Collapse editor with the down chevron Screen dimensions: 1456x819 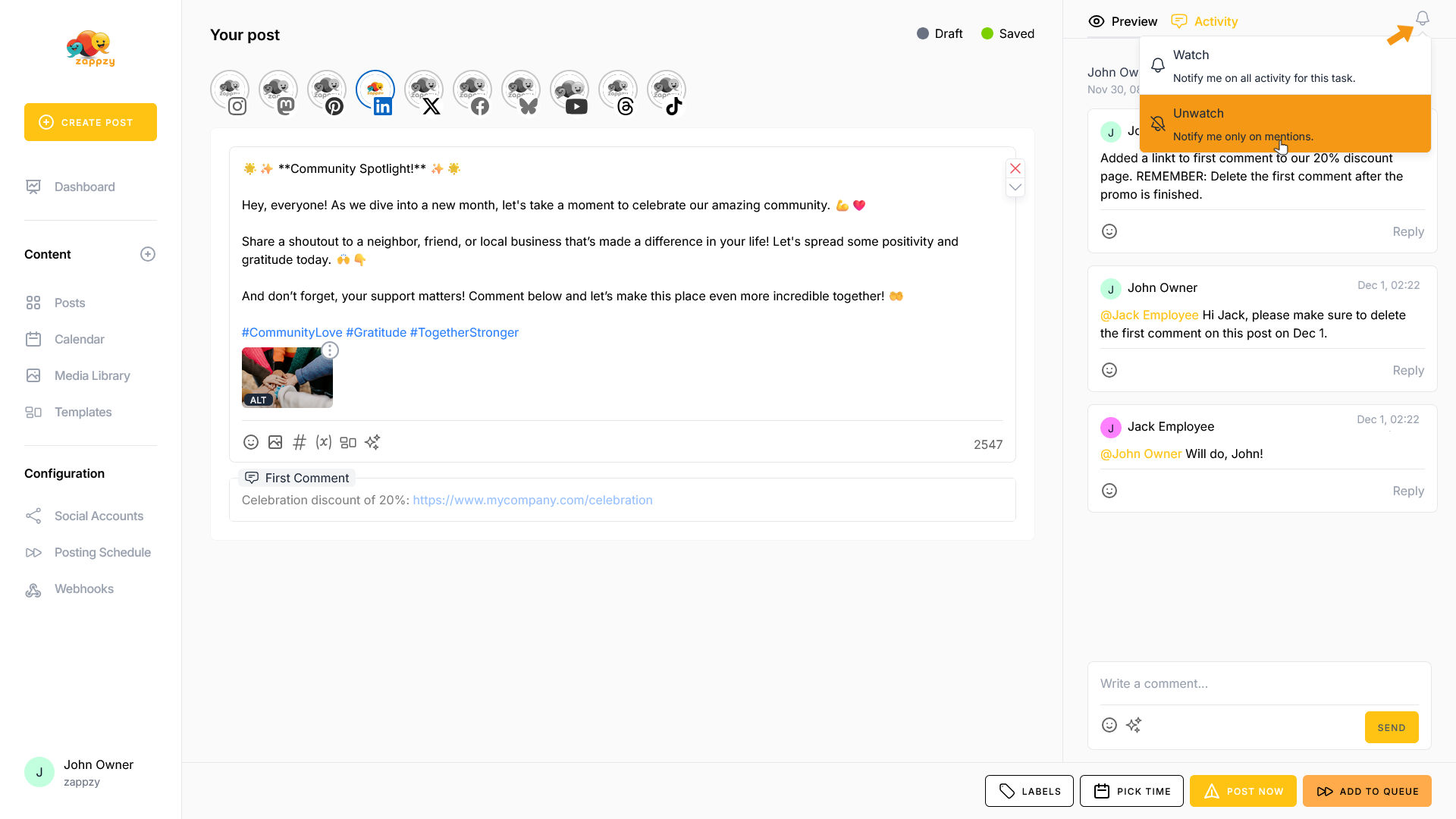coord(1015,187)
